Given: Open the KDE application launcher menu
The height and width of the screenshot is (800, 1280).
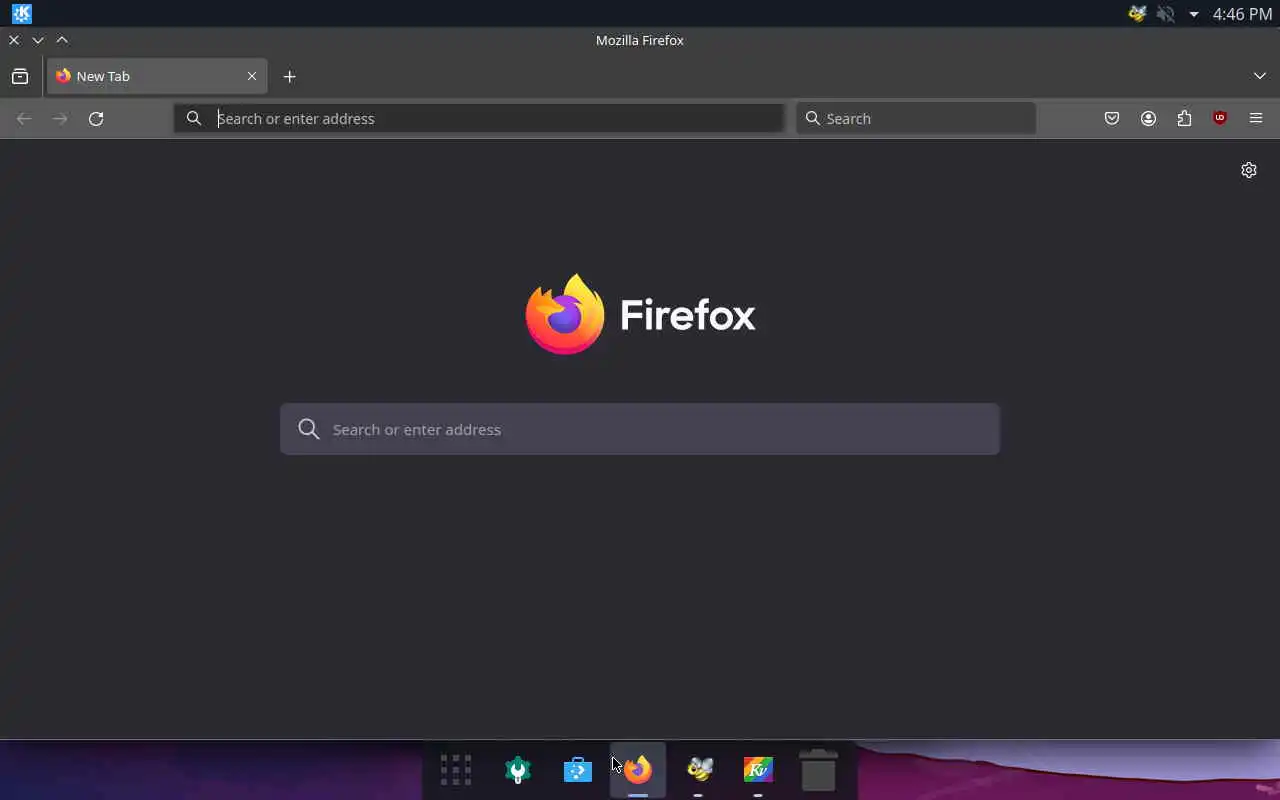Looking at the screenshot, I should 21,14.
